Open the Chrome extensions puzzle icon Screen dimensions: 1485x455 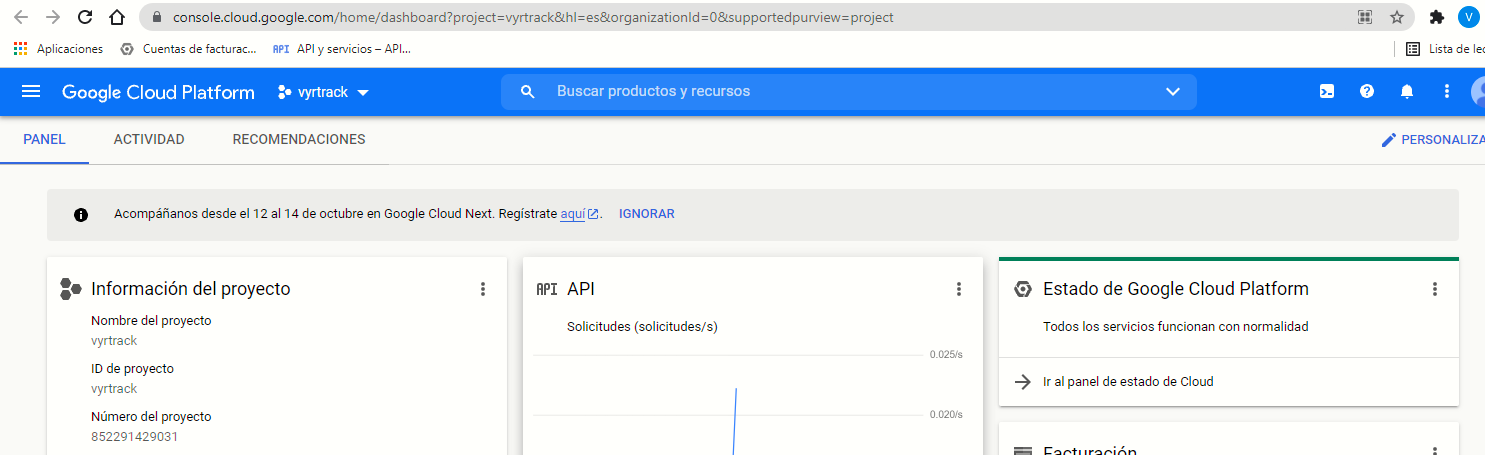click(1437, 18)
